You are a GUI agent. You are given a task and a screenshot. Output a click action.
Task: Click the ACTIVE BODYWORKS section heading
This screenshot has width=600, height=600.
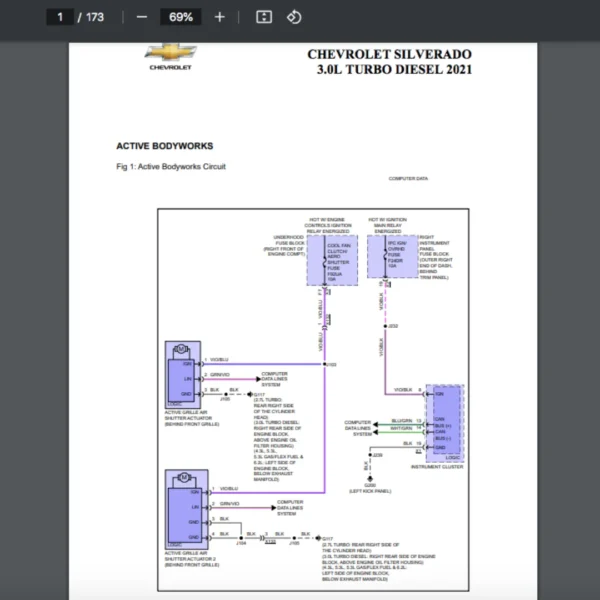click(164, 146)
